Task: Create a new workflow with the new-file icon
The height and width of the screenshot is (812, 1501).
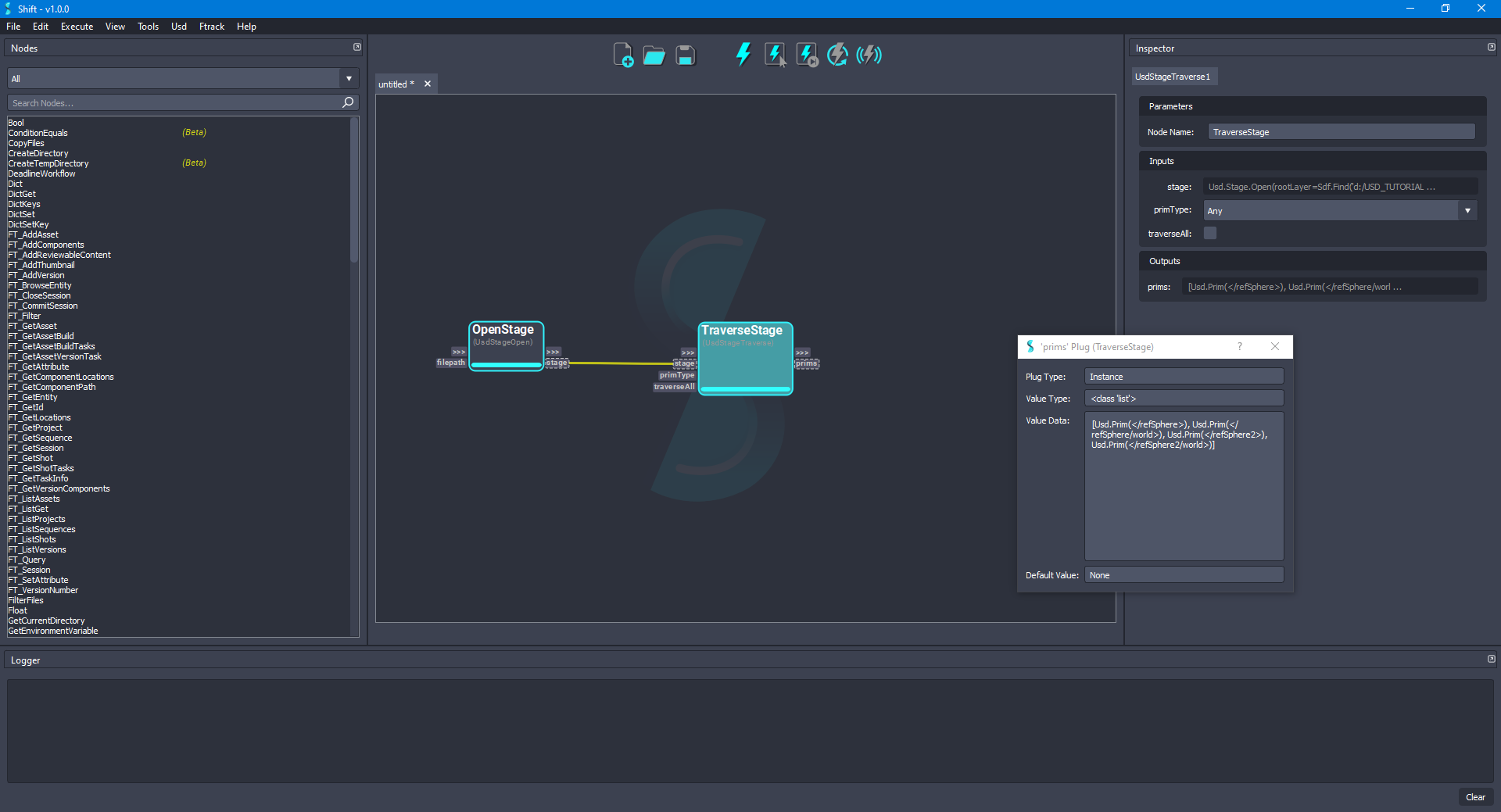Action: click(x=622, y=55)
